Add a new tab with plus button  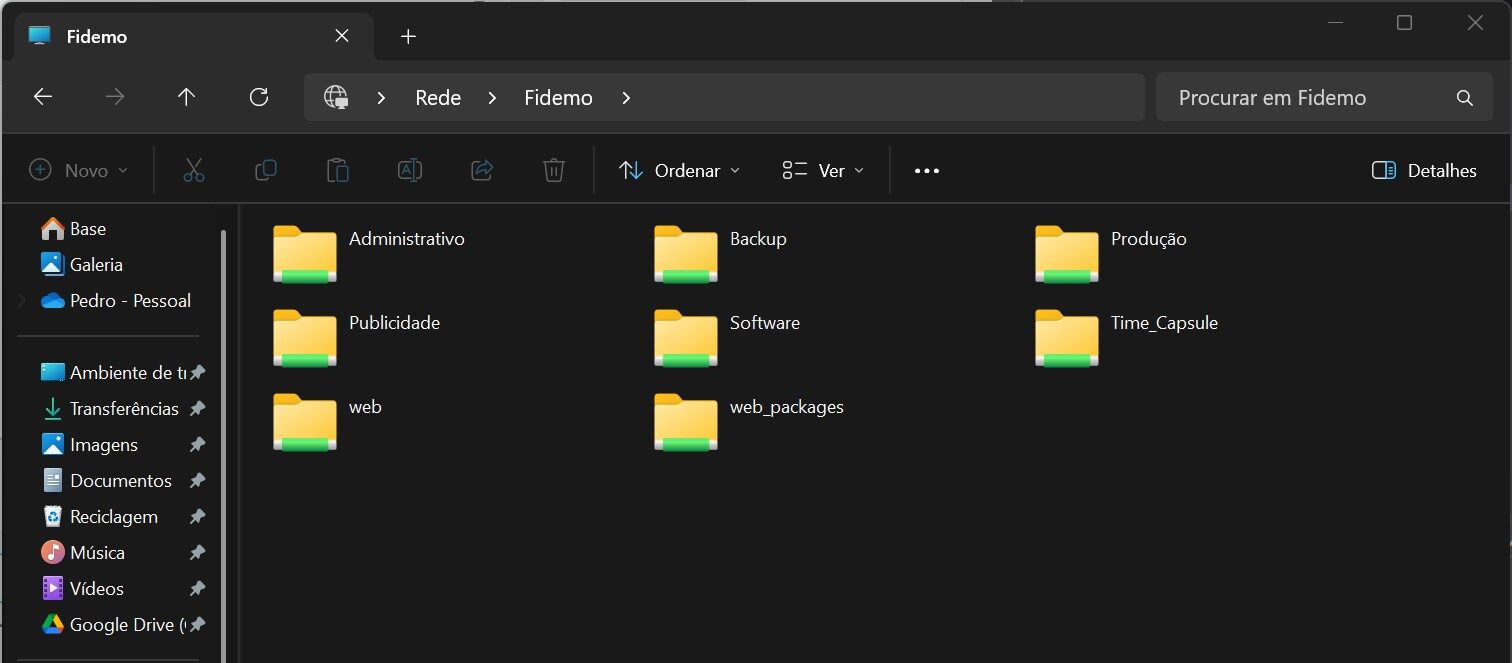click(x=408, y=37)
